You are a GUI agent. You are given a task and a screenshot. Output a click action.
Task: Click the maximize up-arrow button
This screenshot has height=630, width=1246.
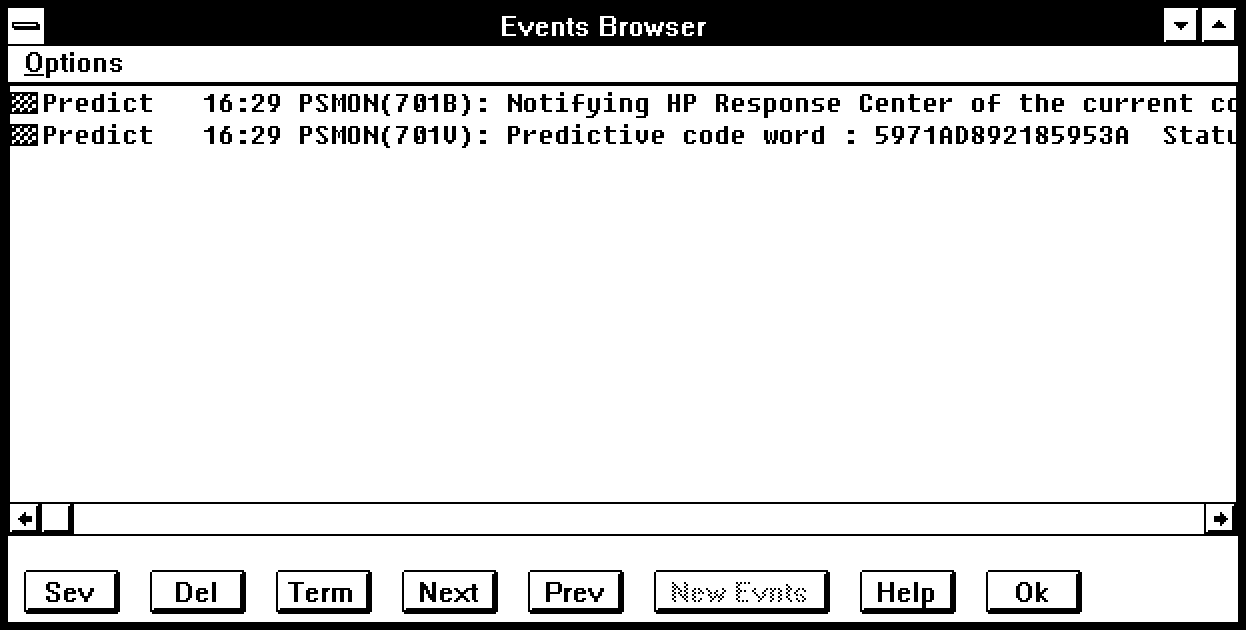pyautogui.click(x=1217, y=25)
